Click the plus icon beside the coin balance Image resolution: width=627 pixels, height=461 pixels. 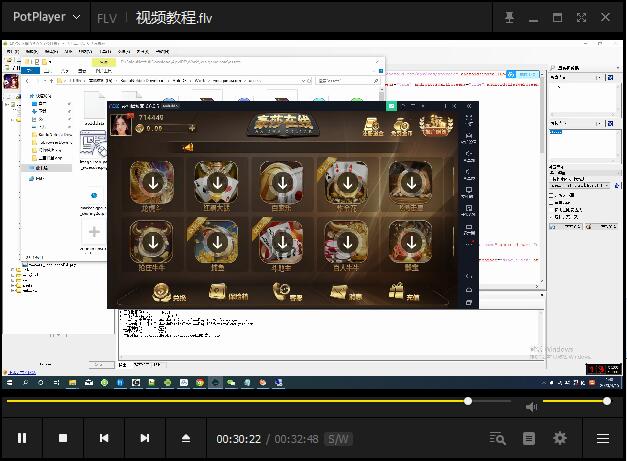pos(192,128)
